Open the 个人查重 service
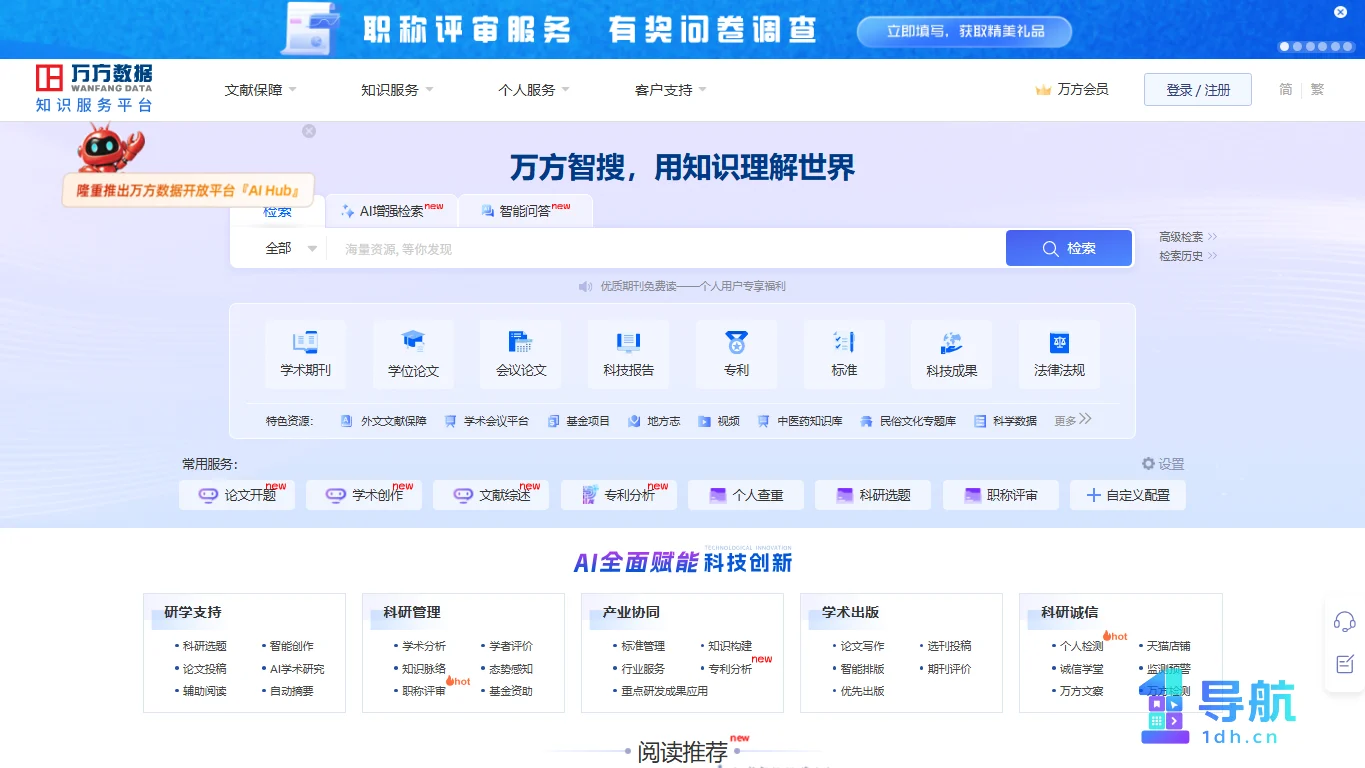The width and height of the screenshot is (1365, 768). (746, 495)
